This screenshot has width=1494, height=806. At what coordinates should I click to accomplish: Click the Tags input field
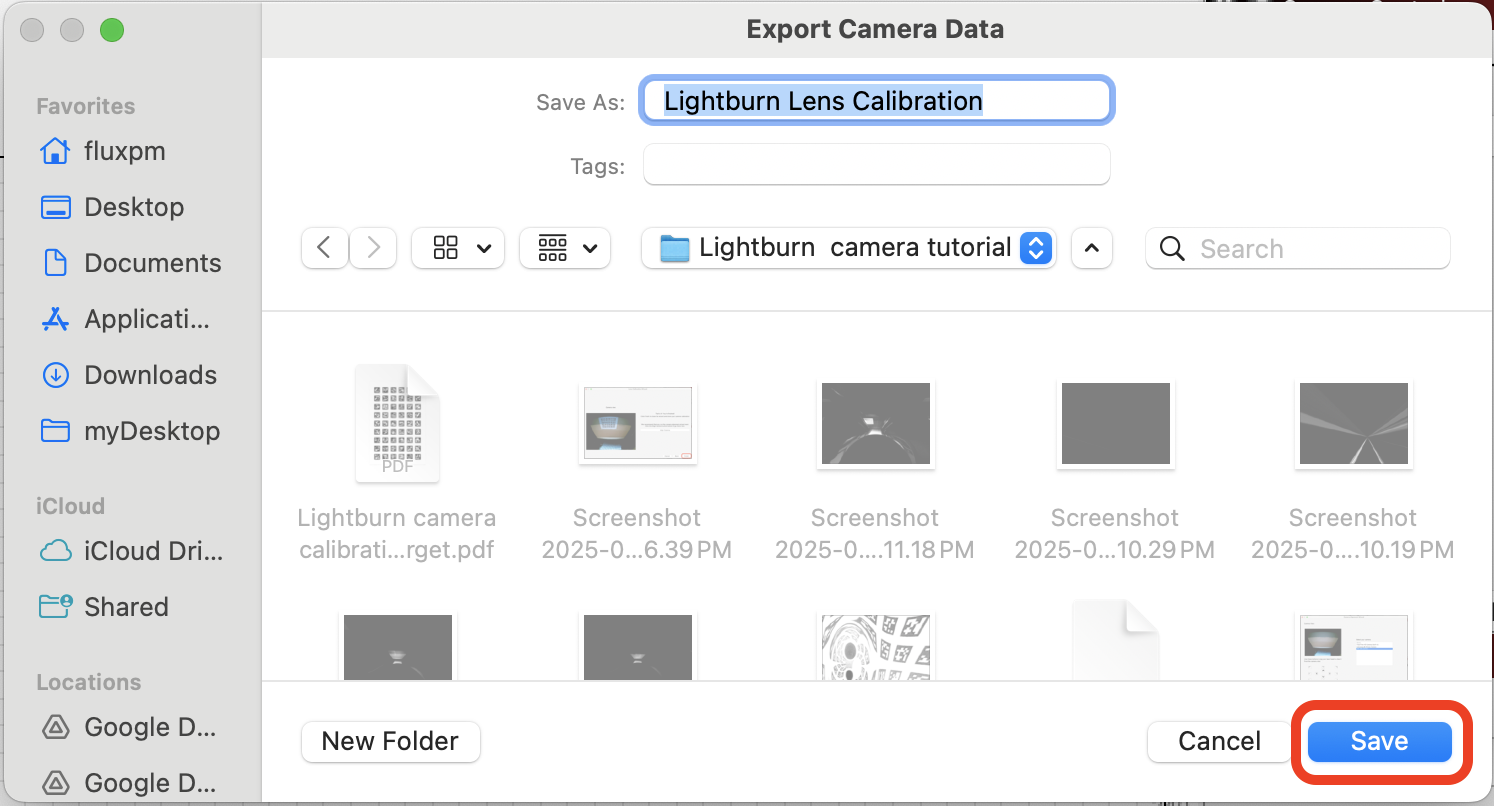pos(876,165)
